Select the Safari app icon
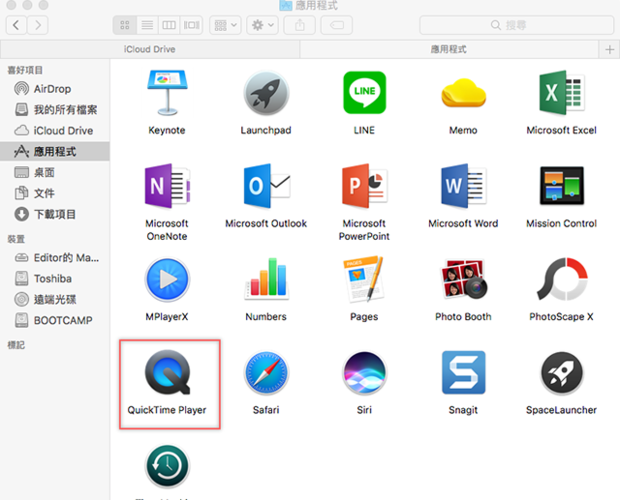 (x=266, y=373)
